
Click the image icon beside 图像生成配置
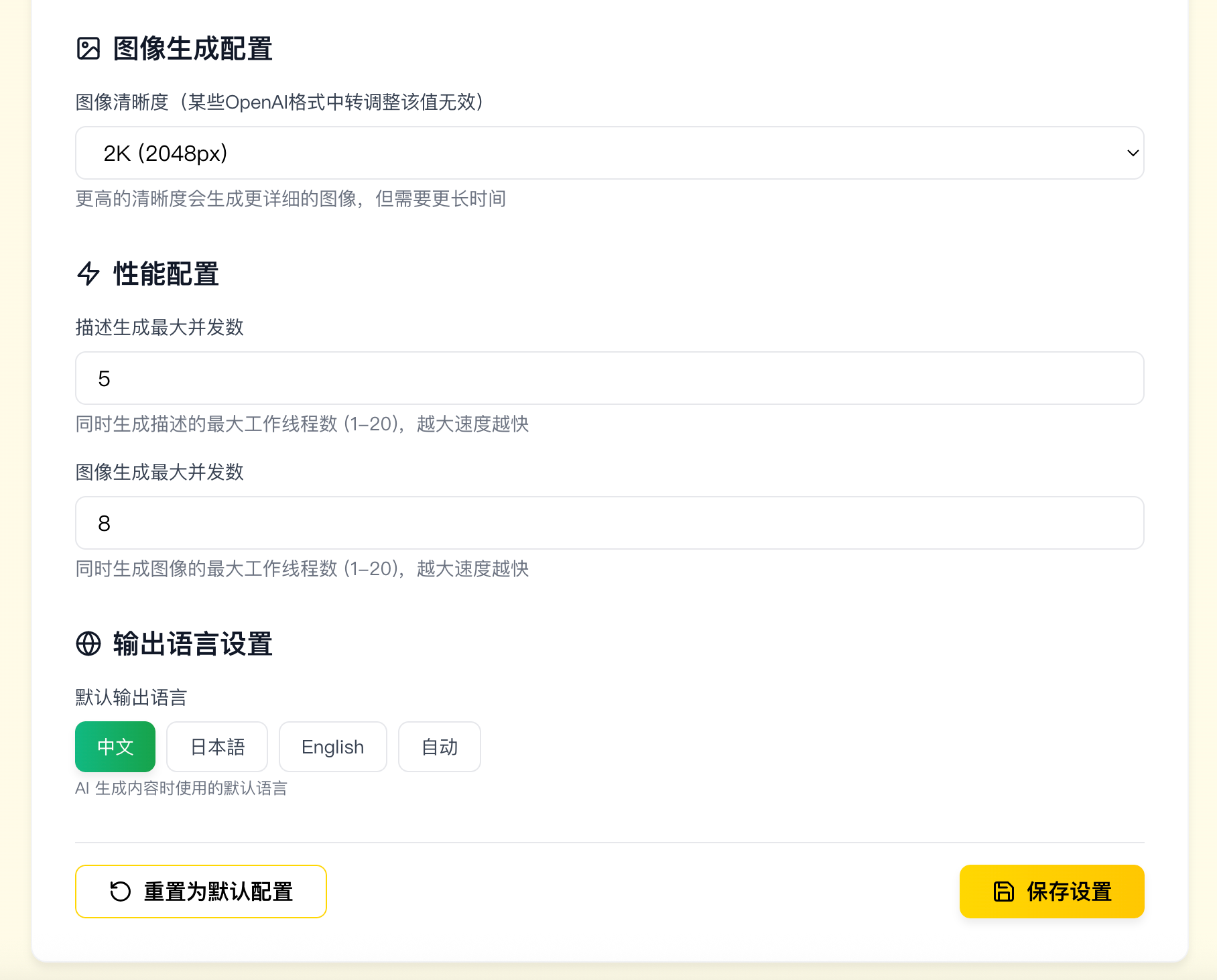coord(88,49)
